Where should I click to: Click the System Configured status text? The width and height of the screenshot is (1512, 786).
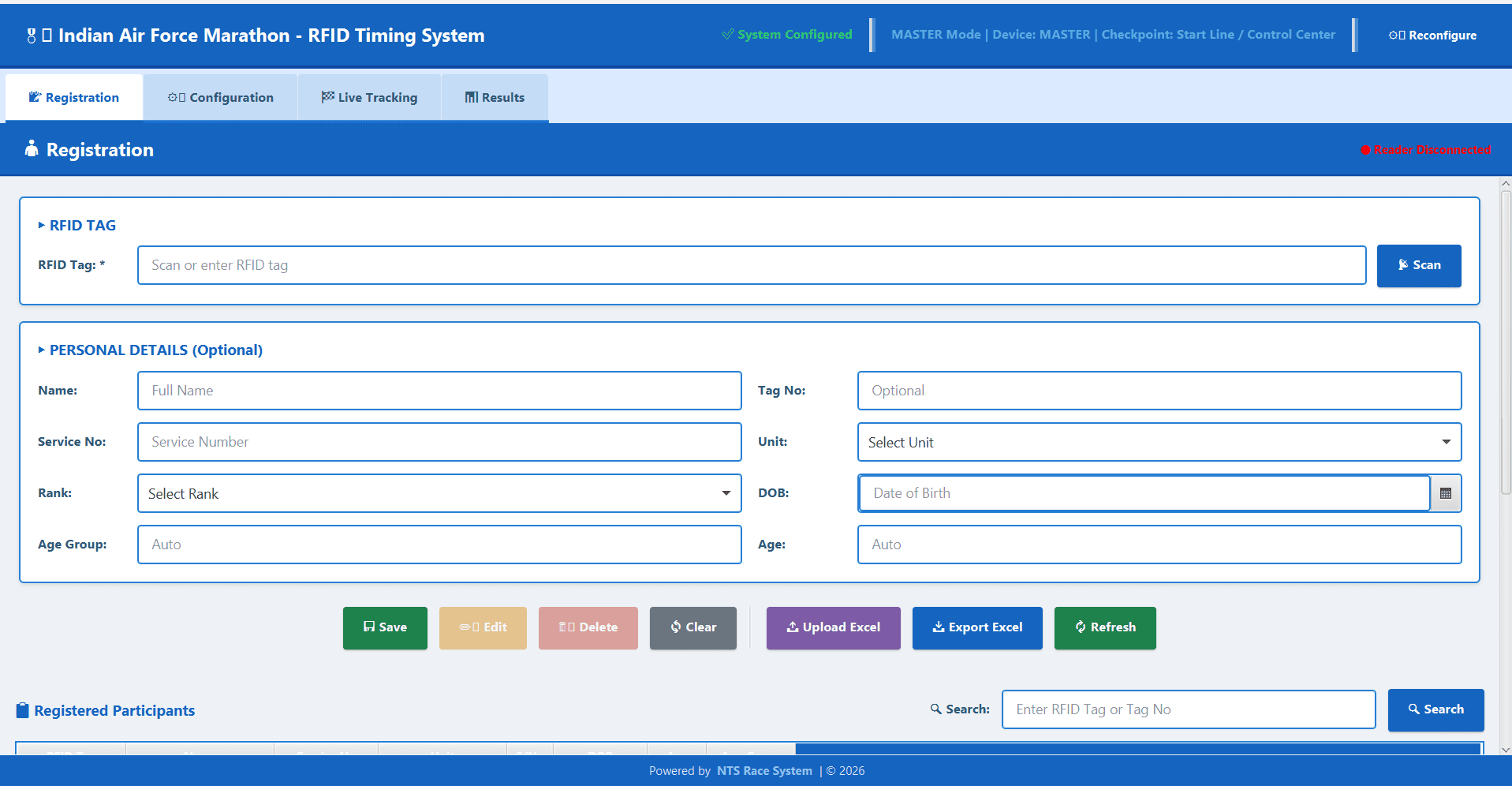point(787,35)
